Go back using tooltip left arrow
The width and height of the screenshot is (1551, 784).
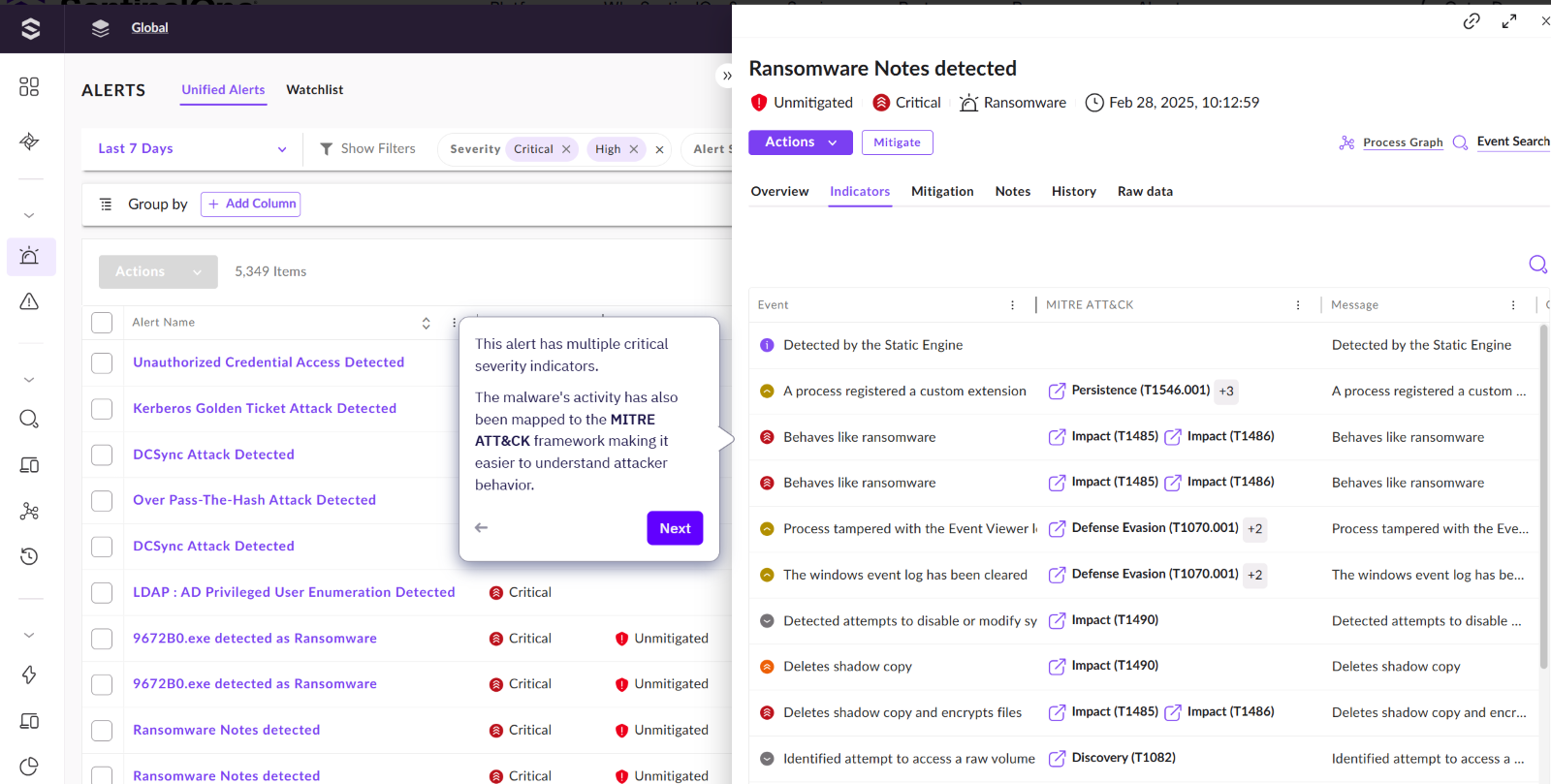pyautogui.click(x=482, y=528)
